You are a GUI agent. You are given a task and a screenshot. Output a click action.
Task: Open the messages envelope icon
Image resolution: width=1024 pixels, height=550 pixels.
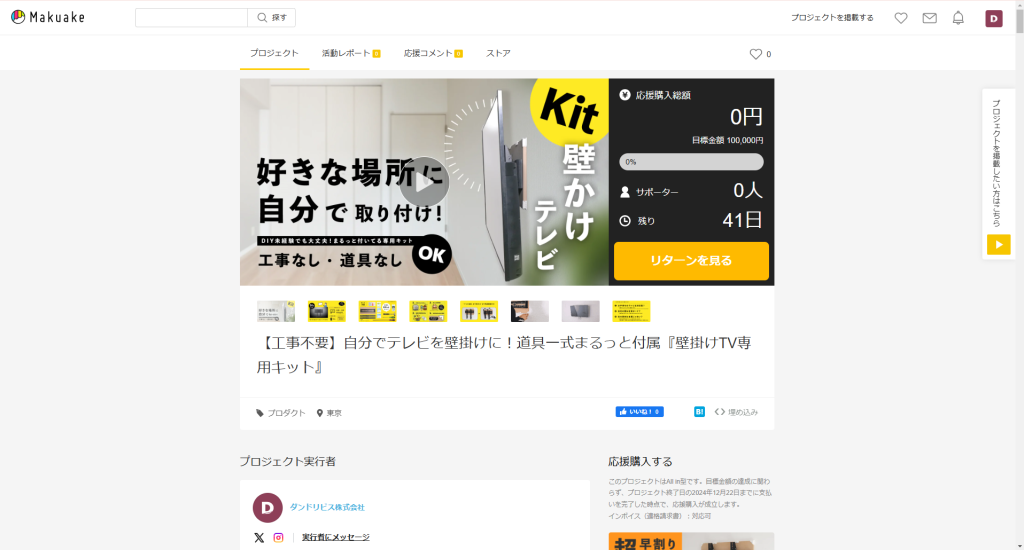(929, 18)
